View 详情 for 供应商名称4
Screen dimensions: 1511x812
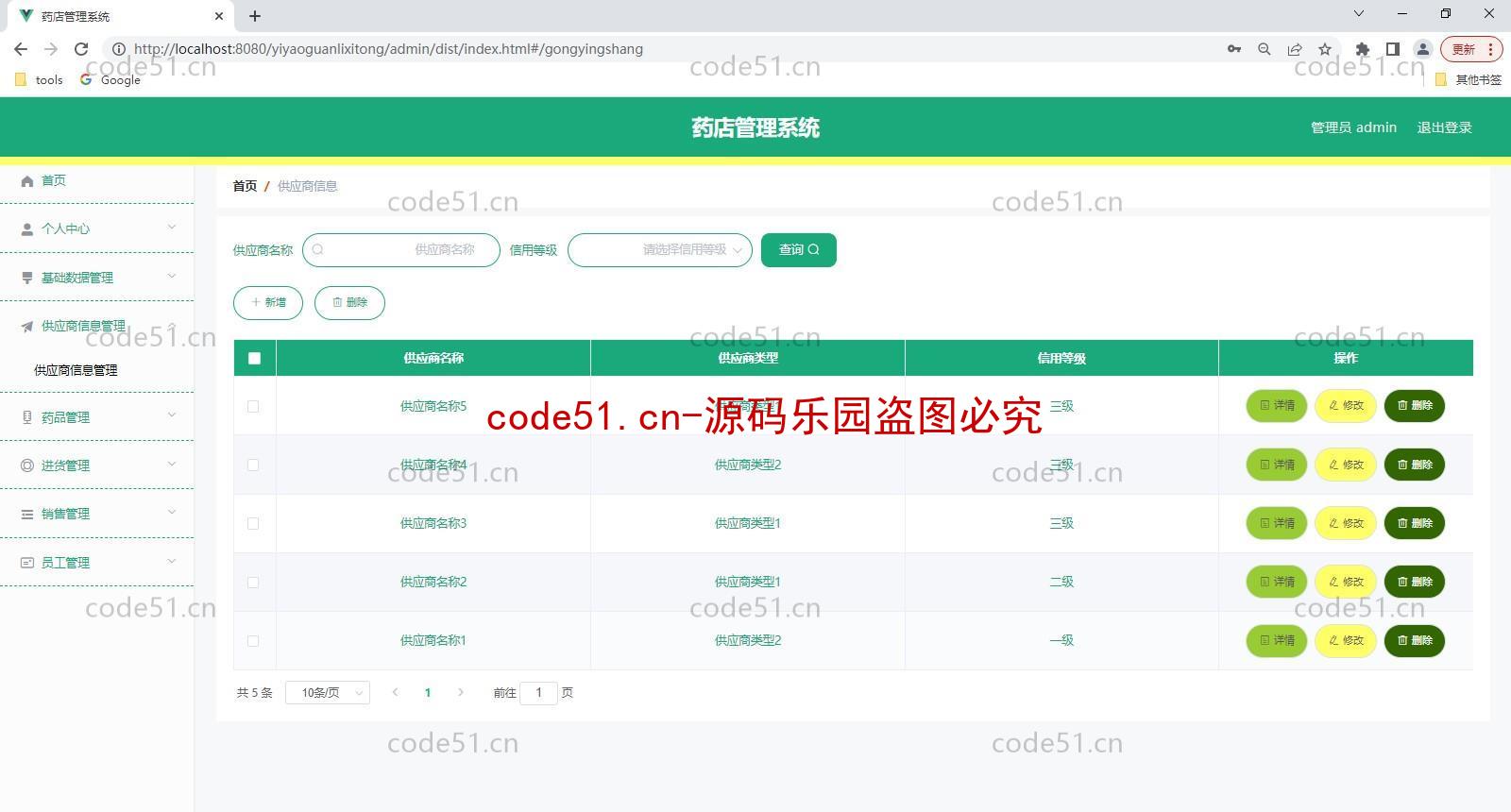[1277, 465]
